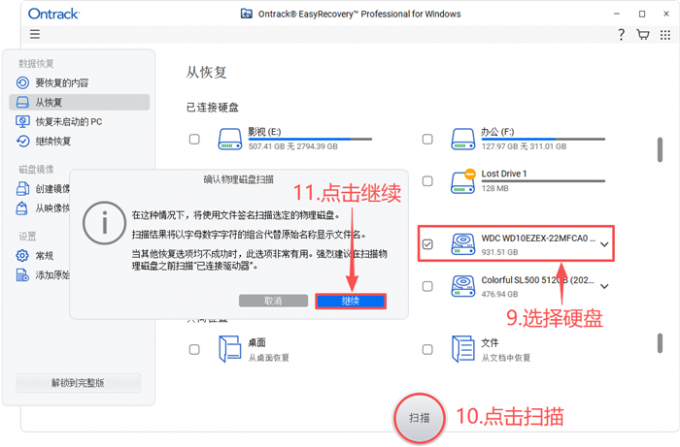Image resolution: width=680 pixels, height=447 pixels.
Task: Click the 确认物理磁盘扫描 dialog title
Action: [239, 179]
